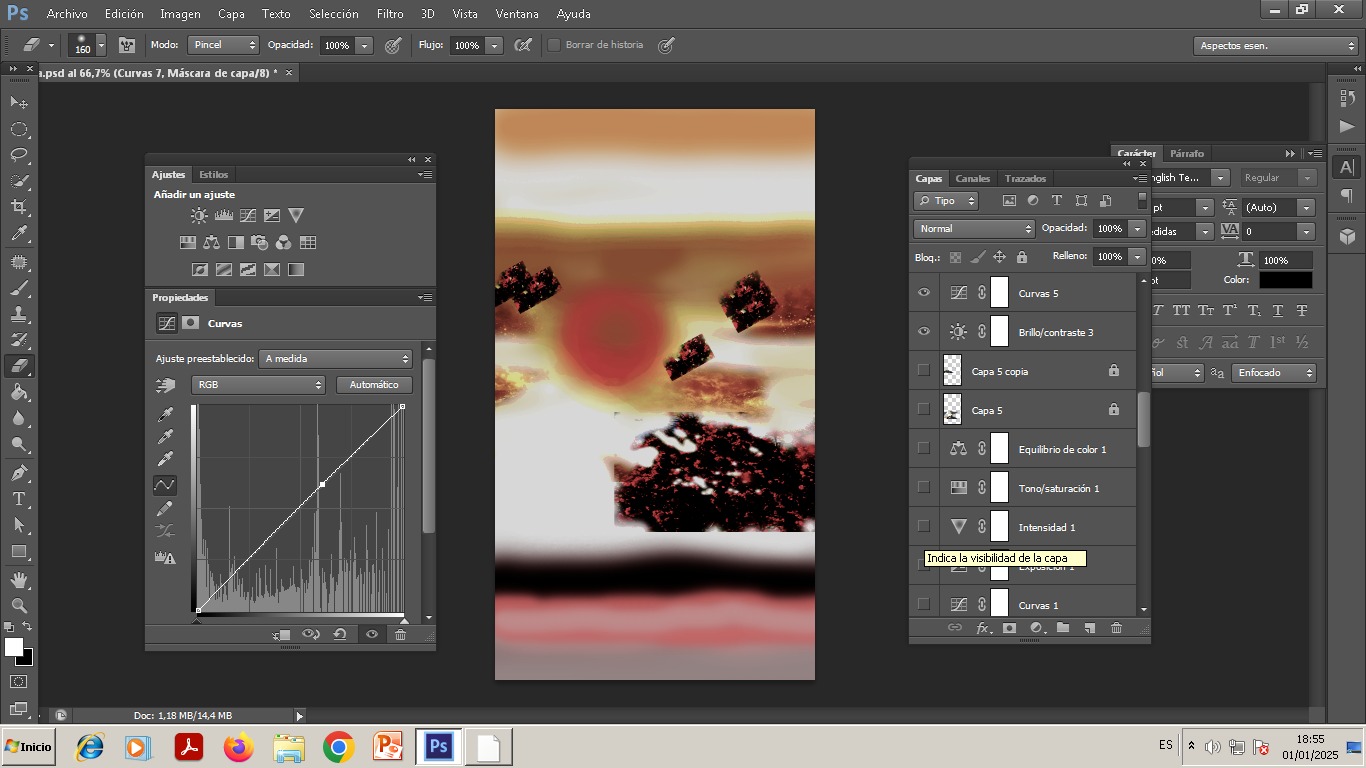The height and width of the screenshot is (768, 1366).
Task: Open the Flujo slider arrow in options bar
Action: (x=494, y=45)
